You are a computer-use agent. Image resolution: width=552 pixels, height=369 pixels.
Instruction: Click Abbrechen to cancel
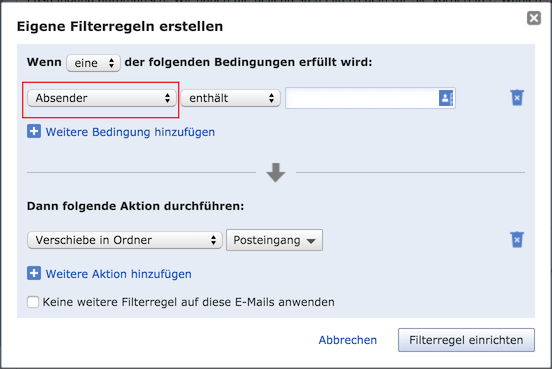pos(347,340)
